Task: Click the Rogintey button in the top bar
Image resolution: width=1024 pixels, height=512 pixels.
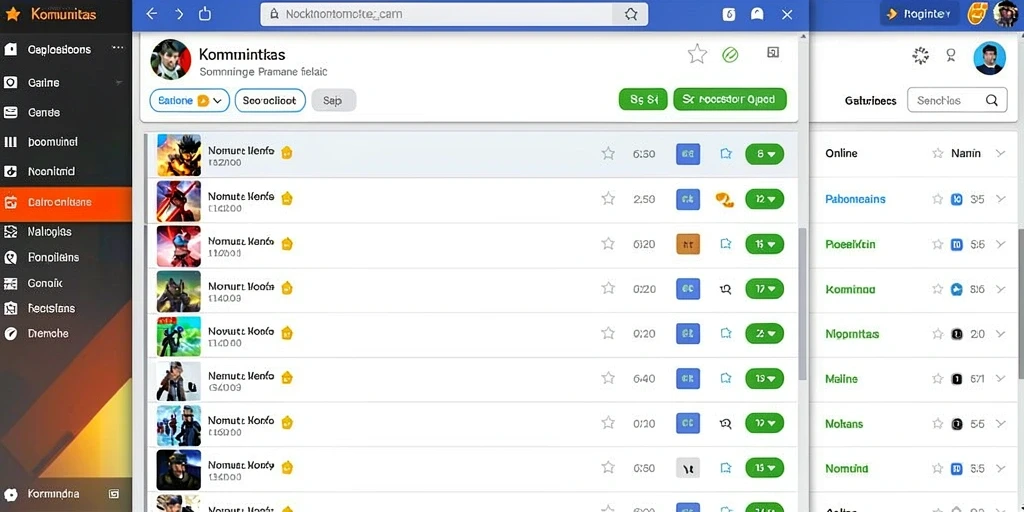Action: pyautogui.click(x=921, y=14)
